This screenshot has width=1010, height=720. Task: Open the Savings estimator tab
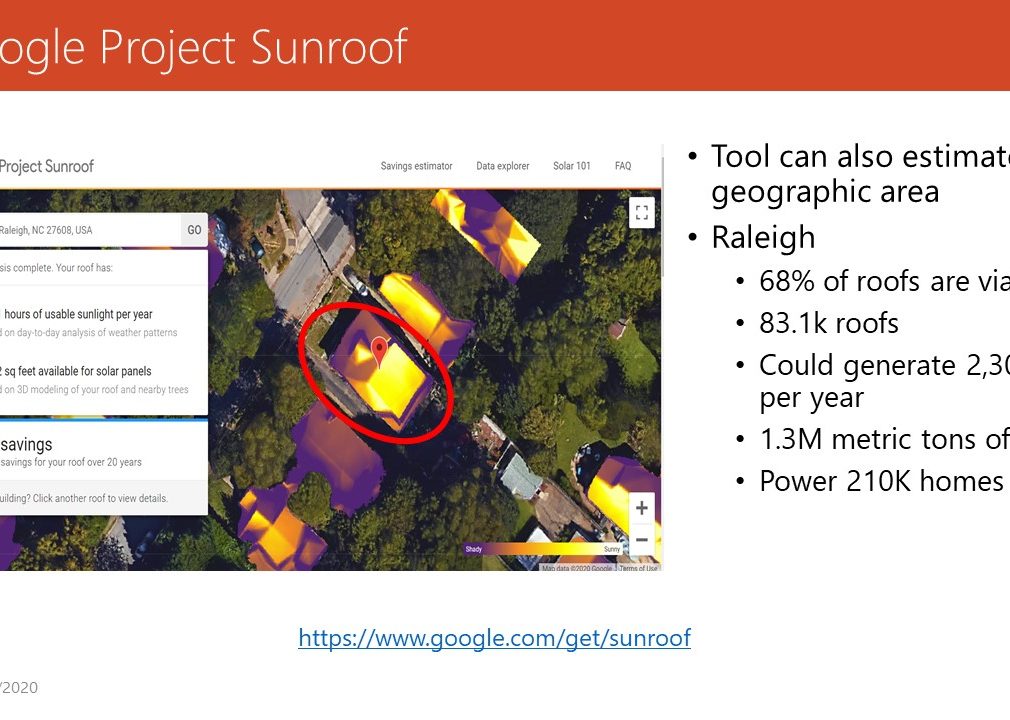click(416, 166)
